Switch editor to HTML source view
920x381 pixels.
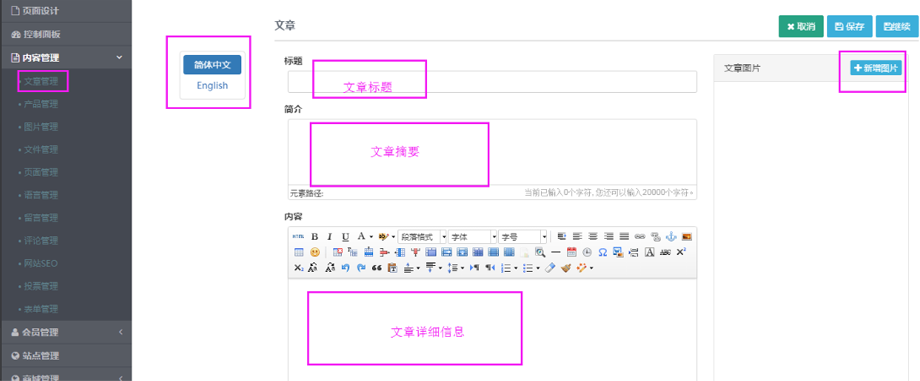[298, 237]
